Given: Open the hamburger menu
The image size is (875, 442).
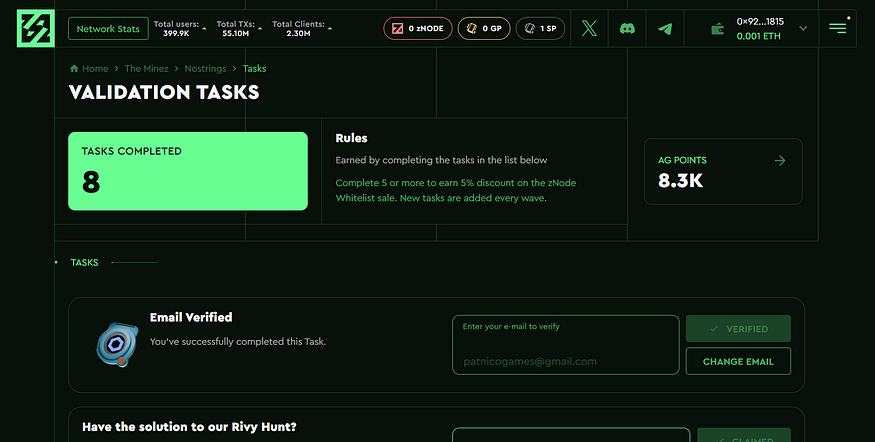Looking at the screenshot, I should [838, 28].
